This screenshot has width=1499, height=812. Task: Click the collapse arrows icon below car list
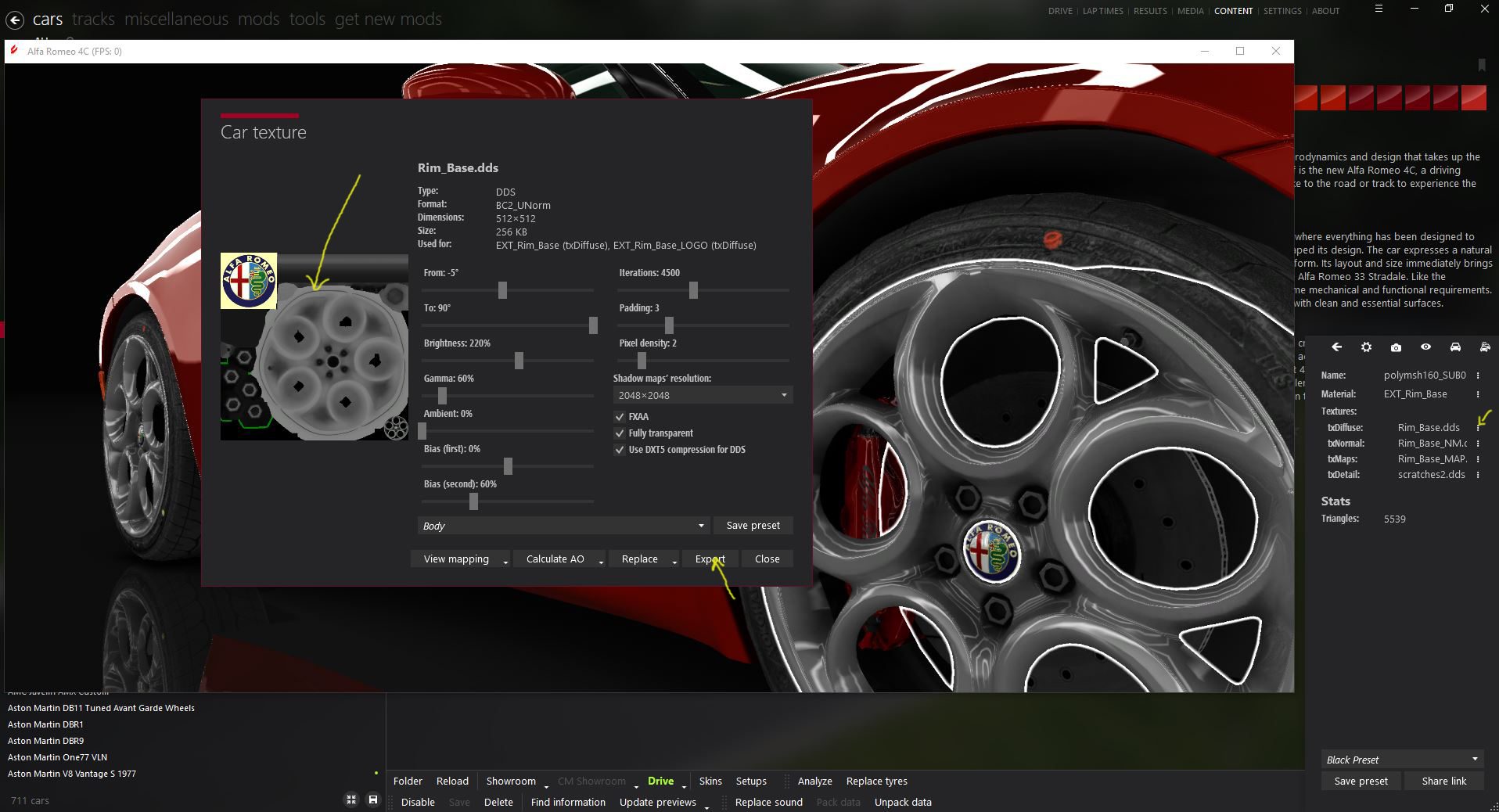[351, 799]
